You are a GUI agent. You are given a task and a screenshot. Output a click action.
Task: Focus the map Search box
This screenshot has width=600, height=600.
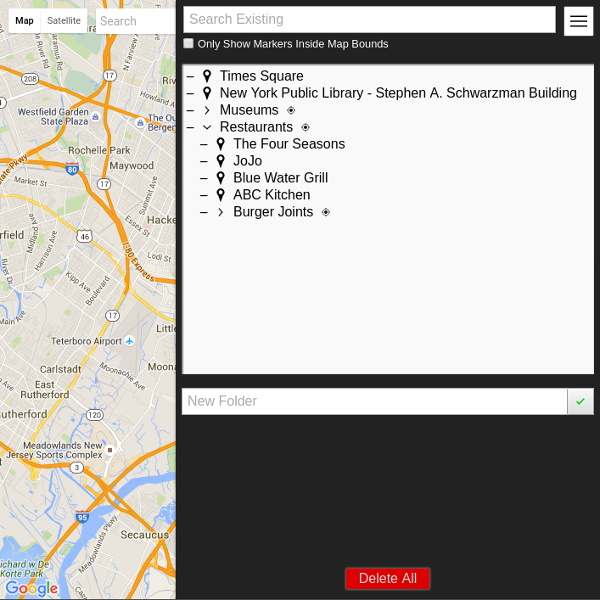tap(136, 21)
